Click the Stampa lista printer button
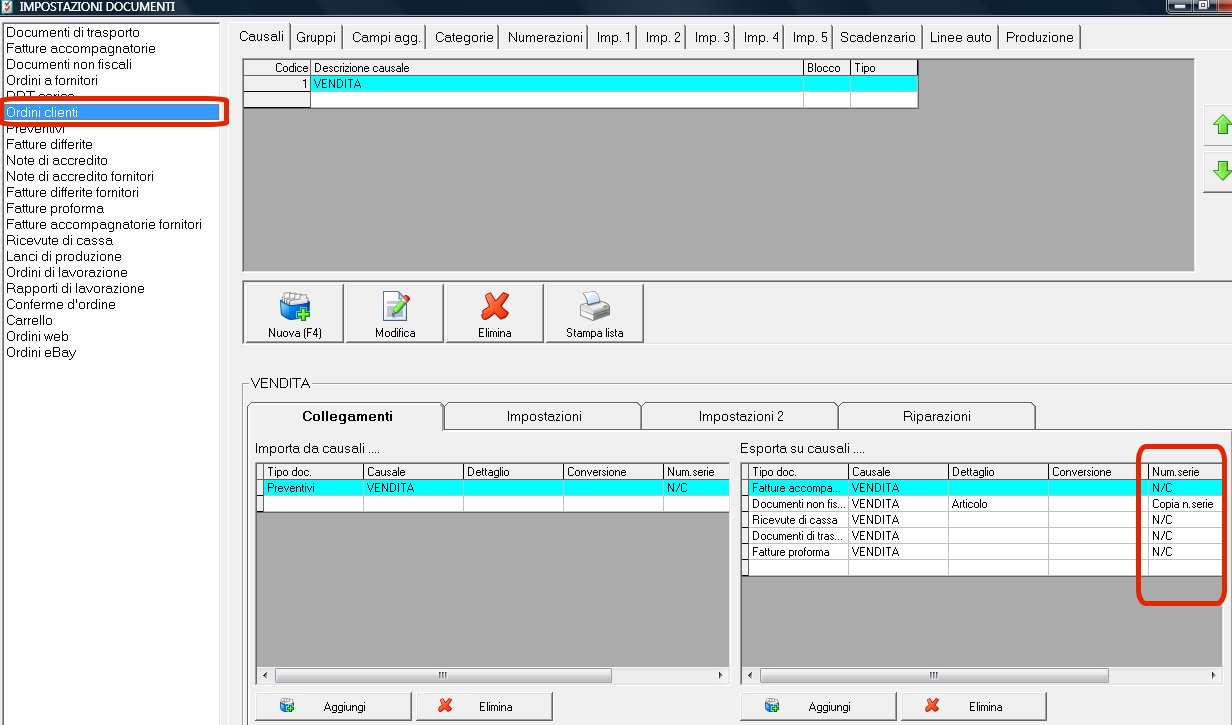The height and width of the screenshot is (725, 1232). pos(595,313)
